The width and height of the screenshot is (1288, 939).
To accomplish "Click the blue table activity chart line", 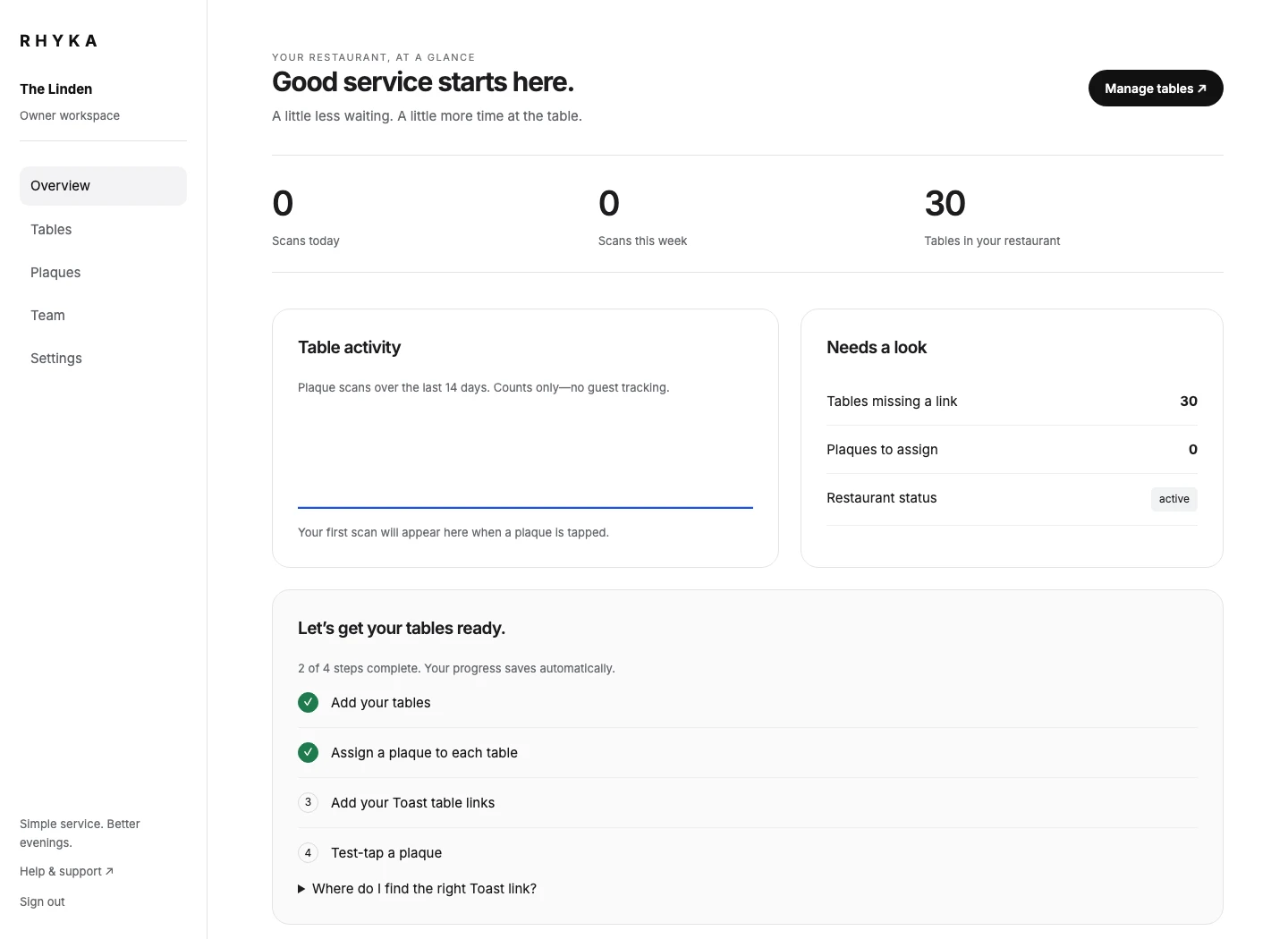I will (525, 508).
